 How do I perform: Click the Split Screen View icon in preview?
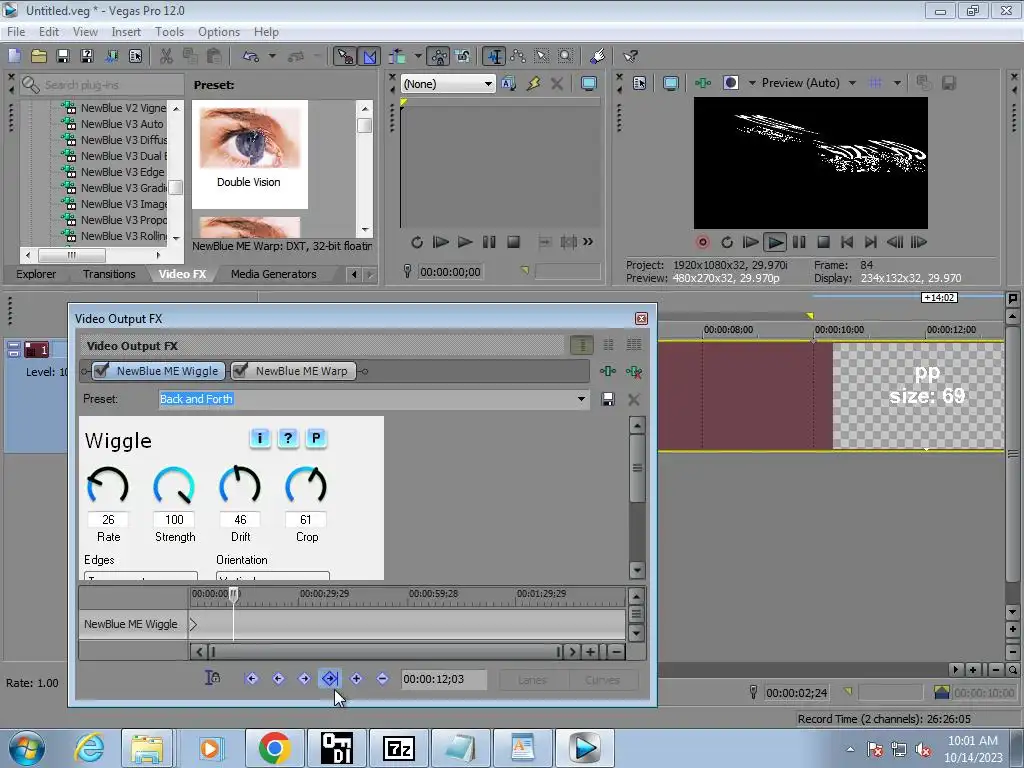click(731, 83)
